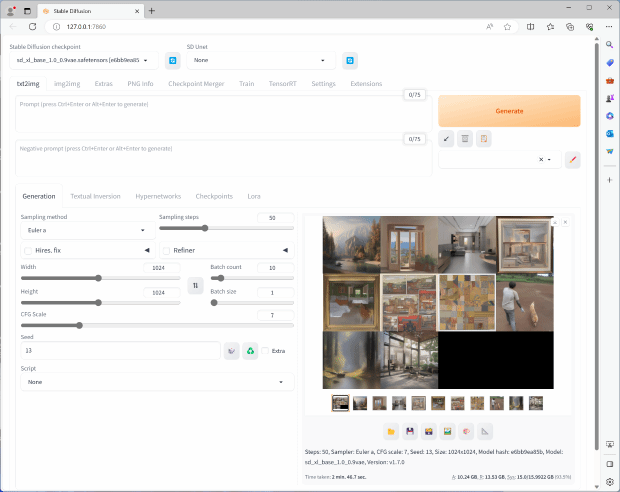Click the random seed dice icon
This screenshot has width=620, height=492.
click(x=232, y=351)
